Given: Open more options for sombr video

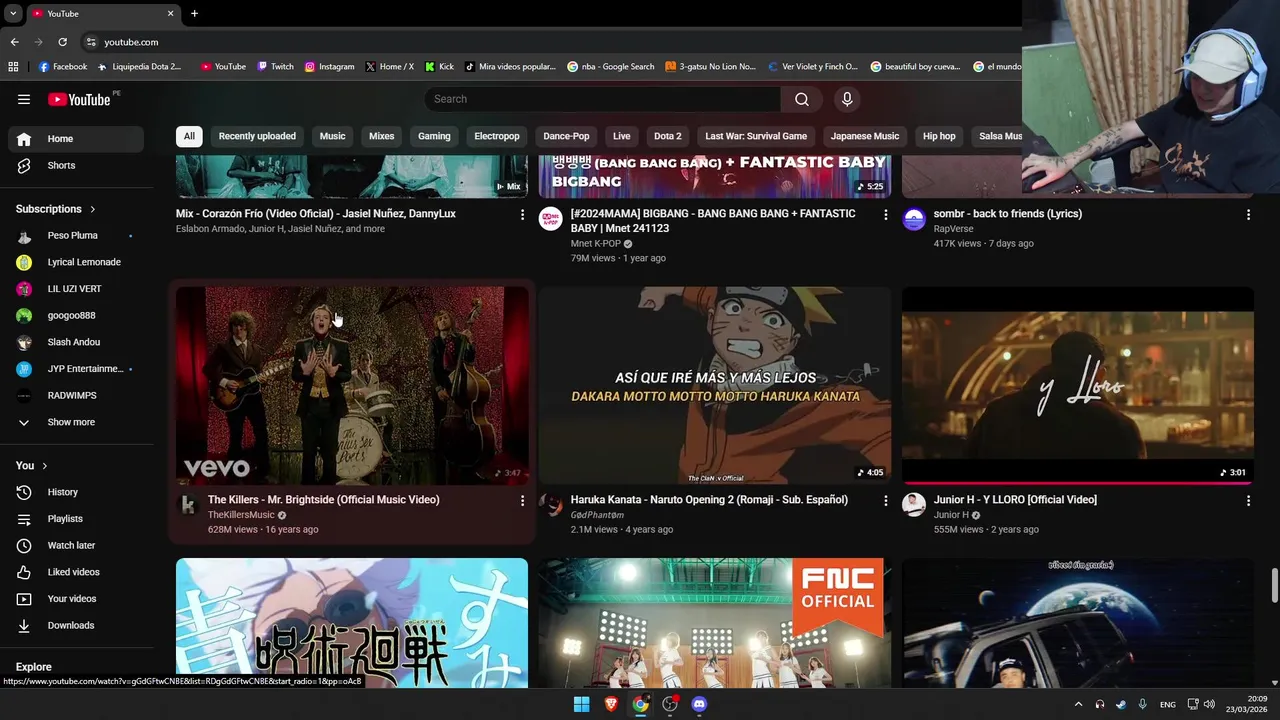Looking at the screenshot, I should (1248, 214).
